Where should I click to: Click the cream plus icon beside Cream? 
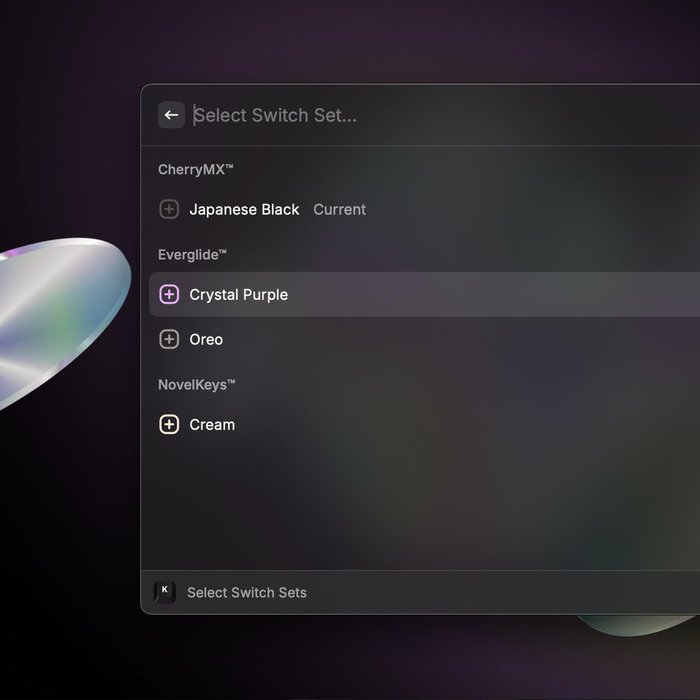click(x=169, y=425)
